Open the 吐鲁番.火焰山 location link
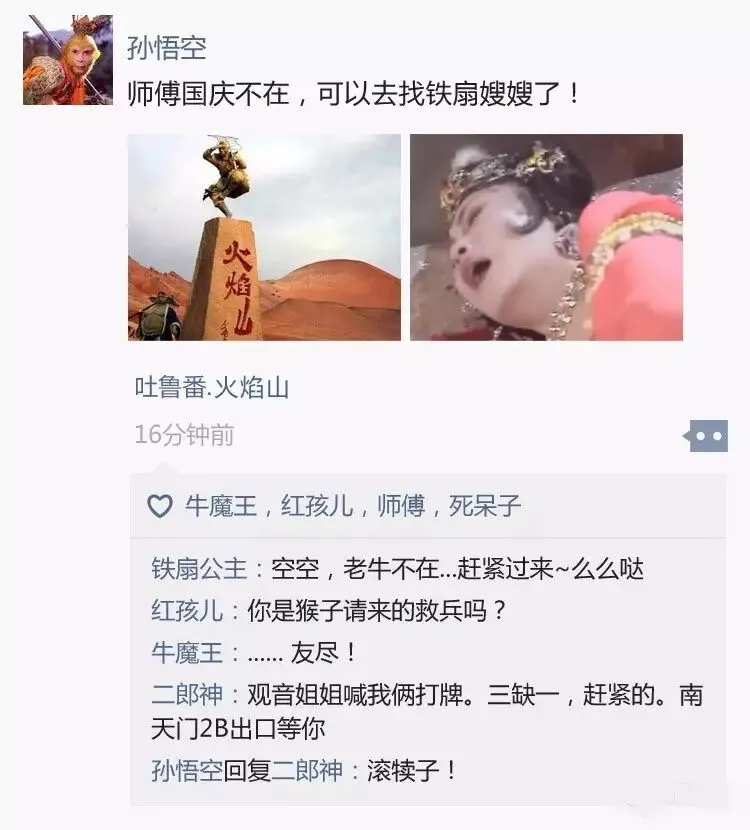 [211, 388]
